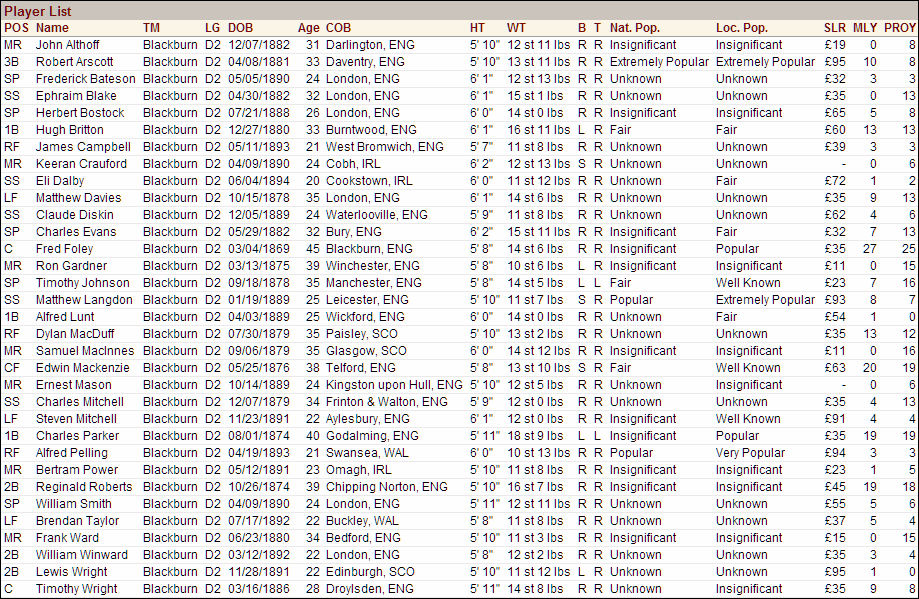919x599 pixels.
Task: Sort by the WT column header
Action: tap(516, 28)
